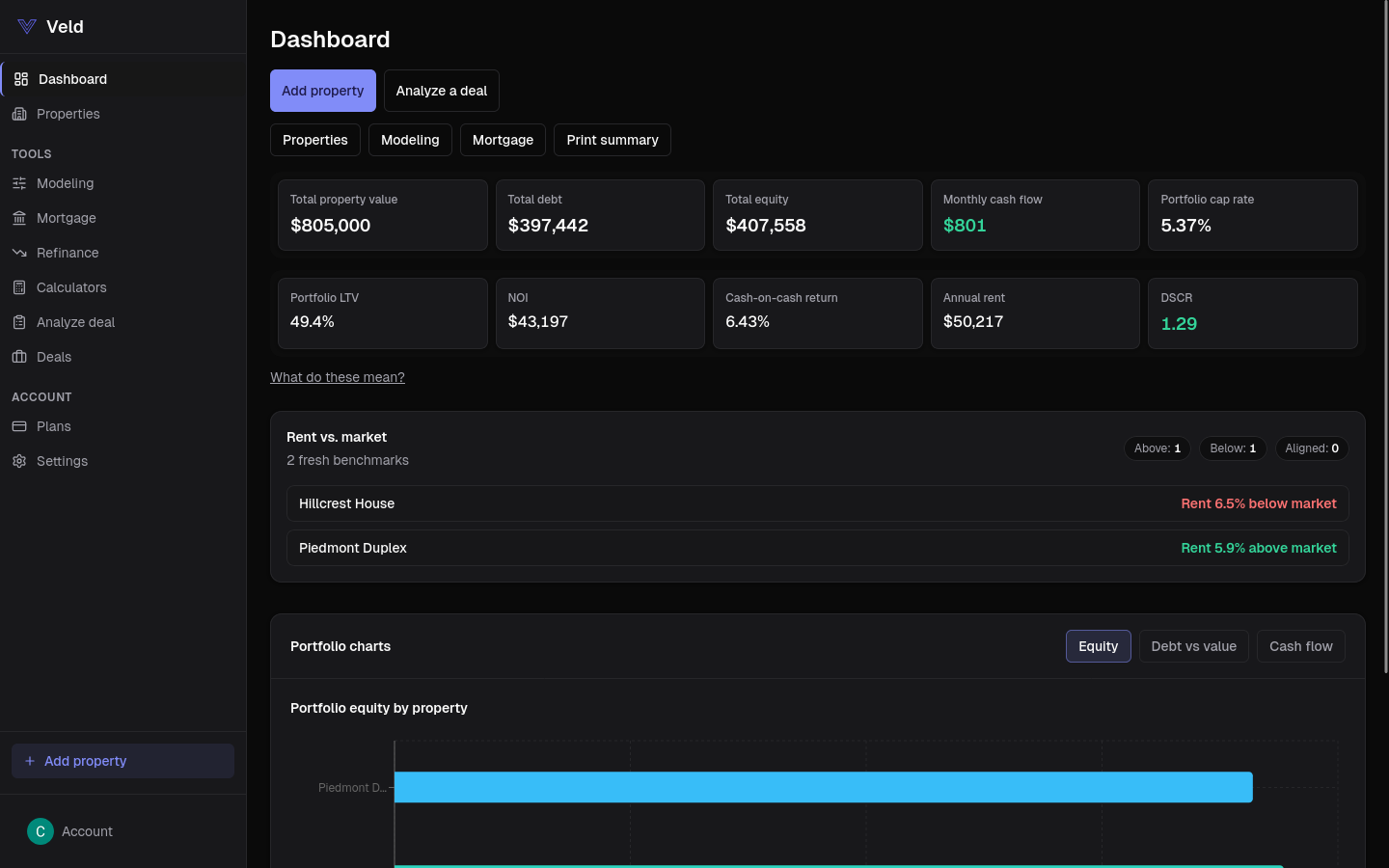The image size is (1389, 868).
Task: Open Deals via its briefcase icon
Action: [x=19, y=357]
